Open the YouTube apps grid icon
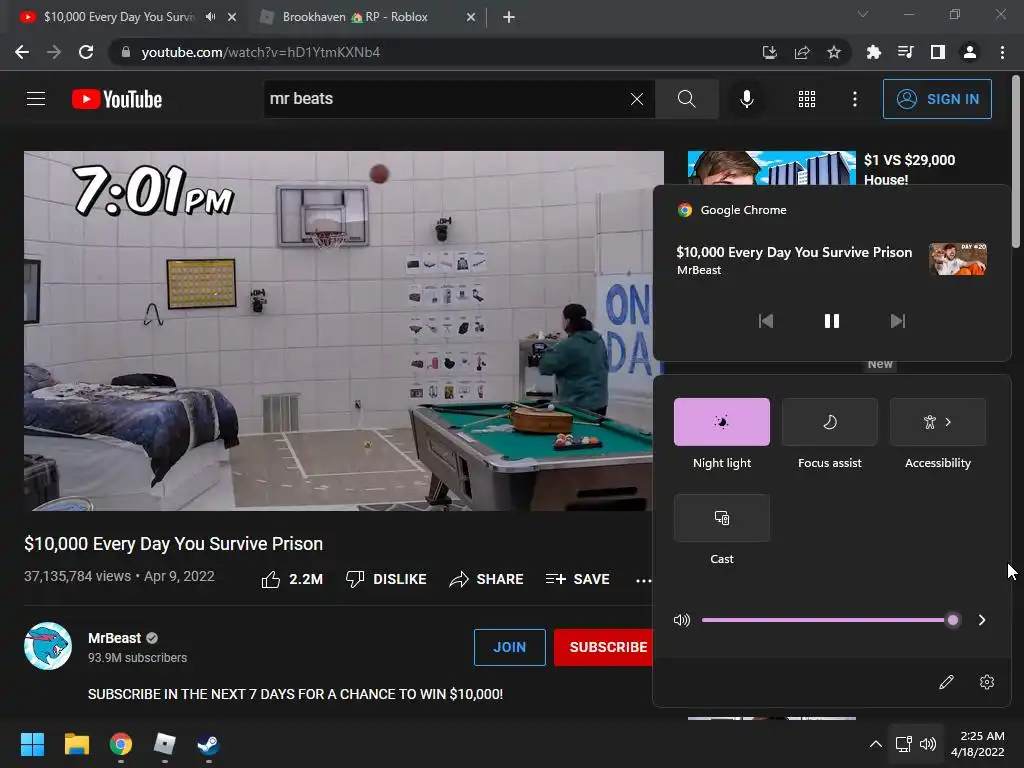Screen dimensions: 1024x768 pos(807,99)
